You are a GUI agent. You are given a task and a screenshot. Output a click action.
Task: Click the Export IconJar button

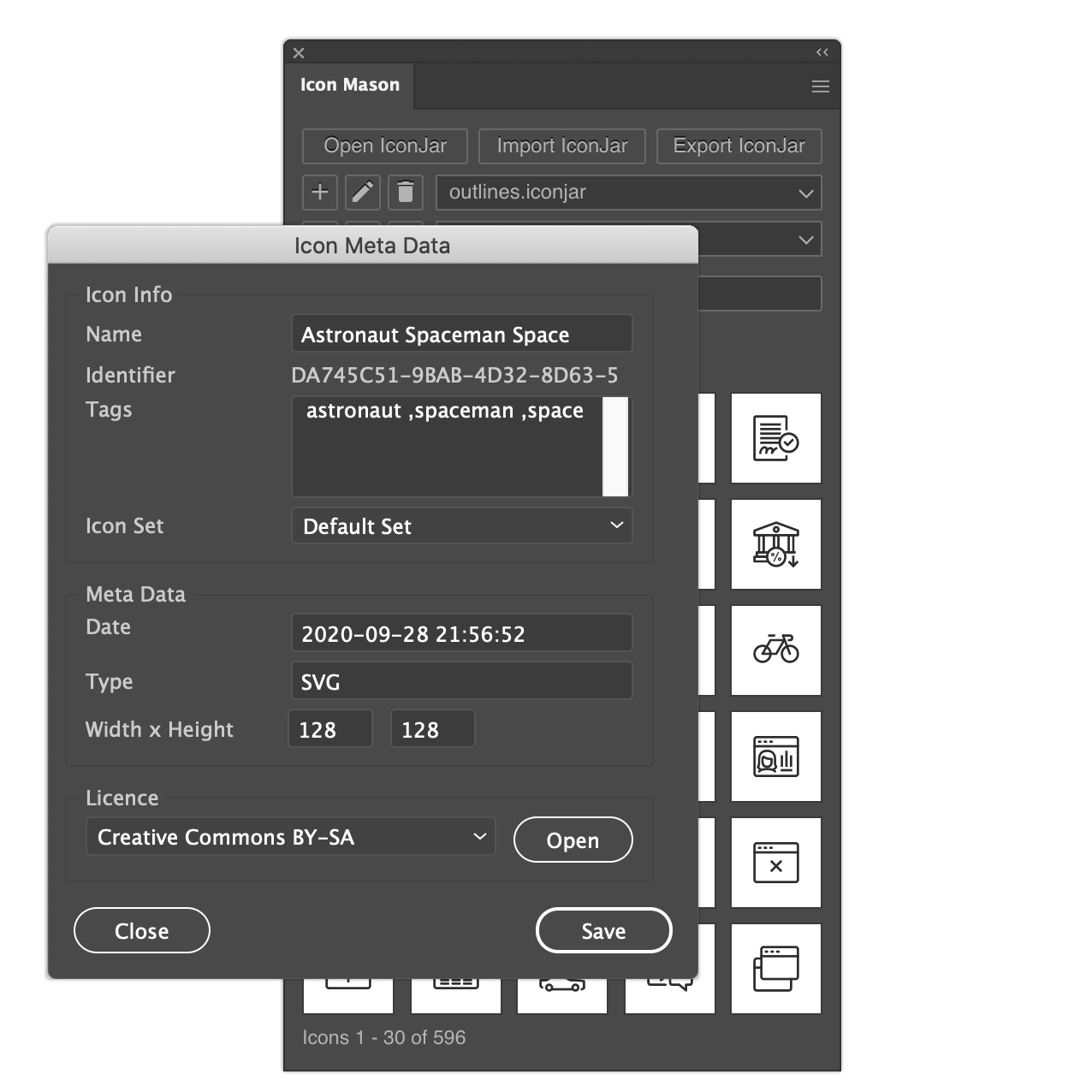pyautogui.click(x=739, y=146)
